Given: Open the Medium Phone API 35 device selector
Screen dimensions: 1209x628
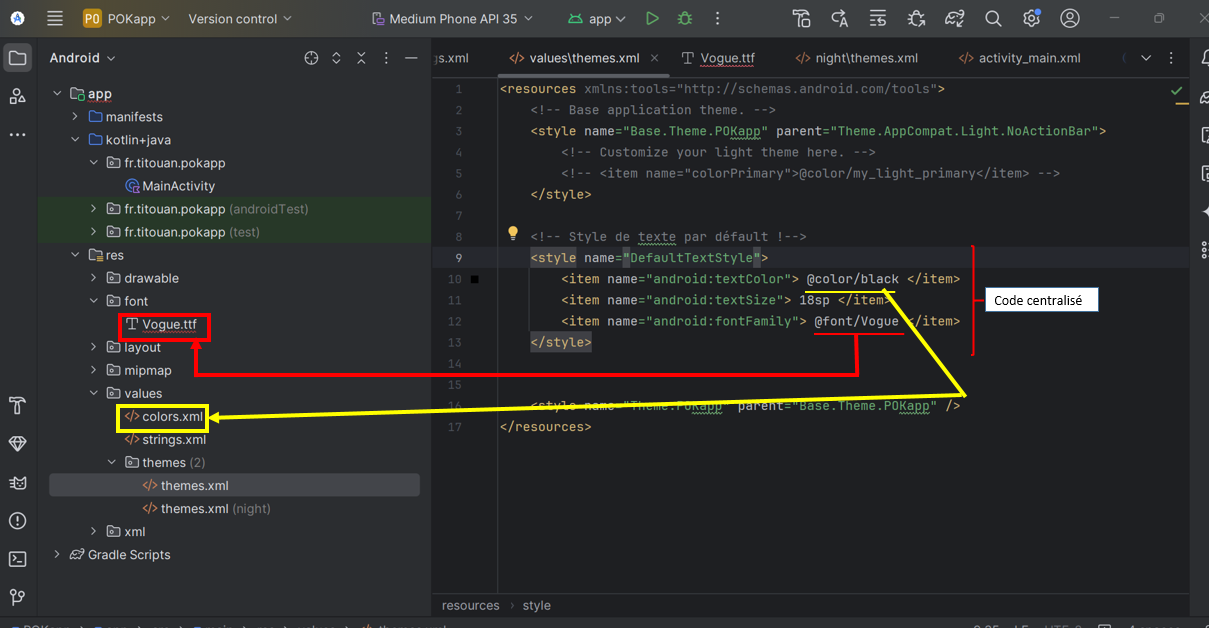Looking at the screenshot, I should pyautogui.click(x=452, y=18).
